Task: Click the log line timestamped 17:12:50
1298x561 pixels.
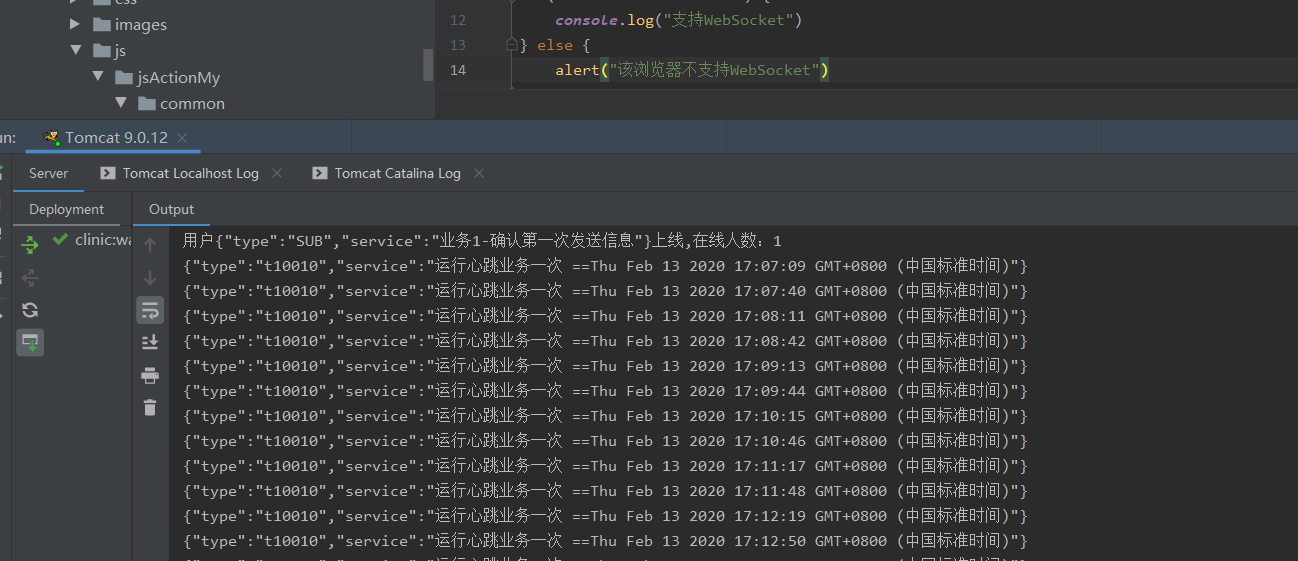Action: tap(605, 541)
